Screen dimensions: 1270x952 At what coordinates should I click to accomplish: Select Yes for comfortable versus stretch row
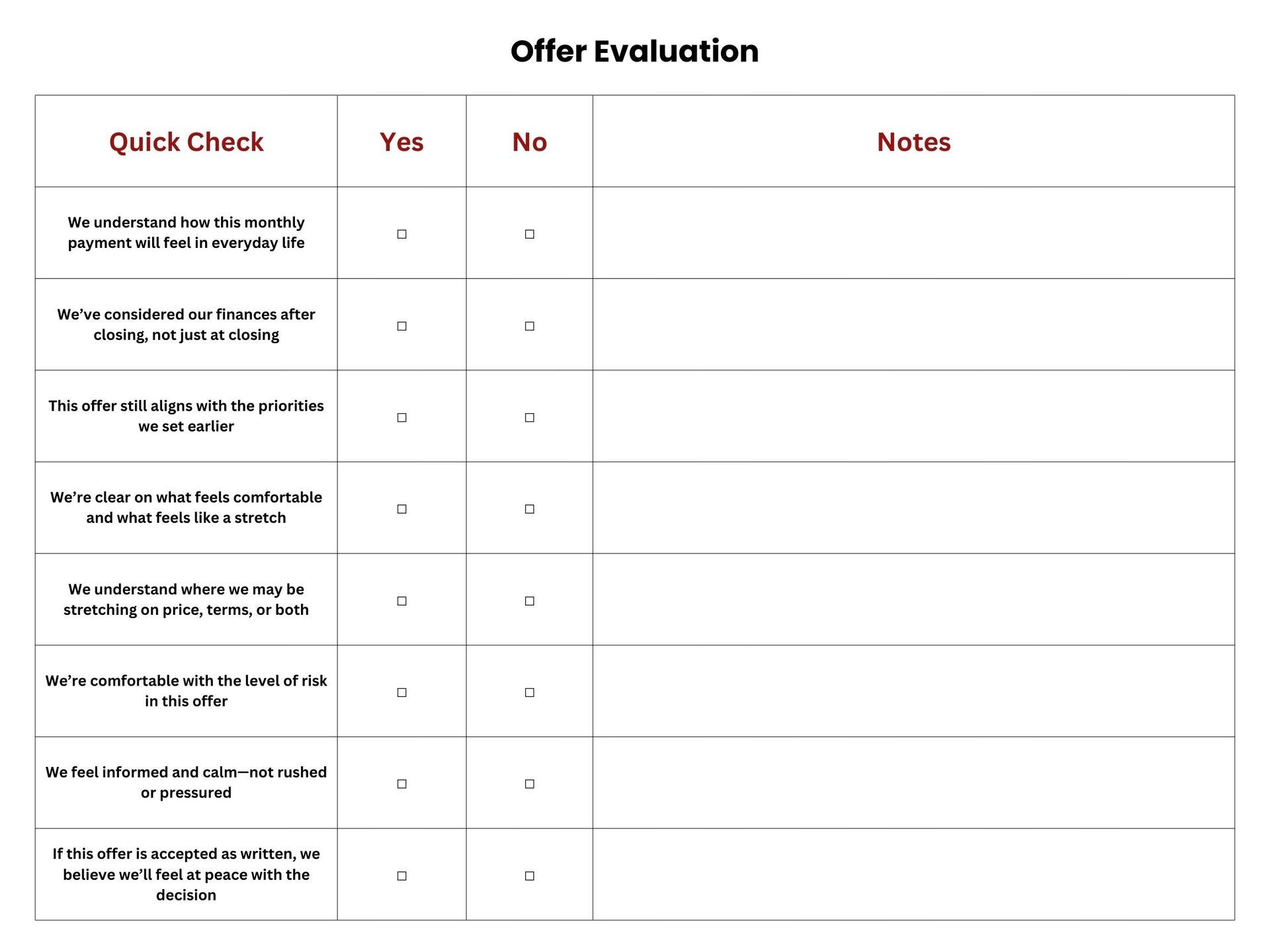tap(402, 509)
